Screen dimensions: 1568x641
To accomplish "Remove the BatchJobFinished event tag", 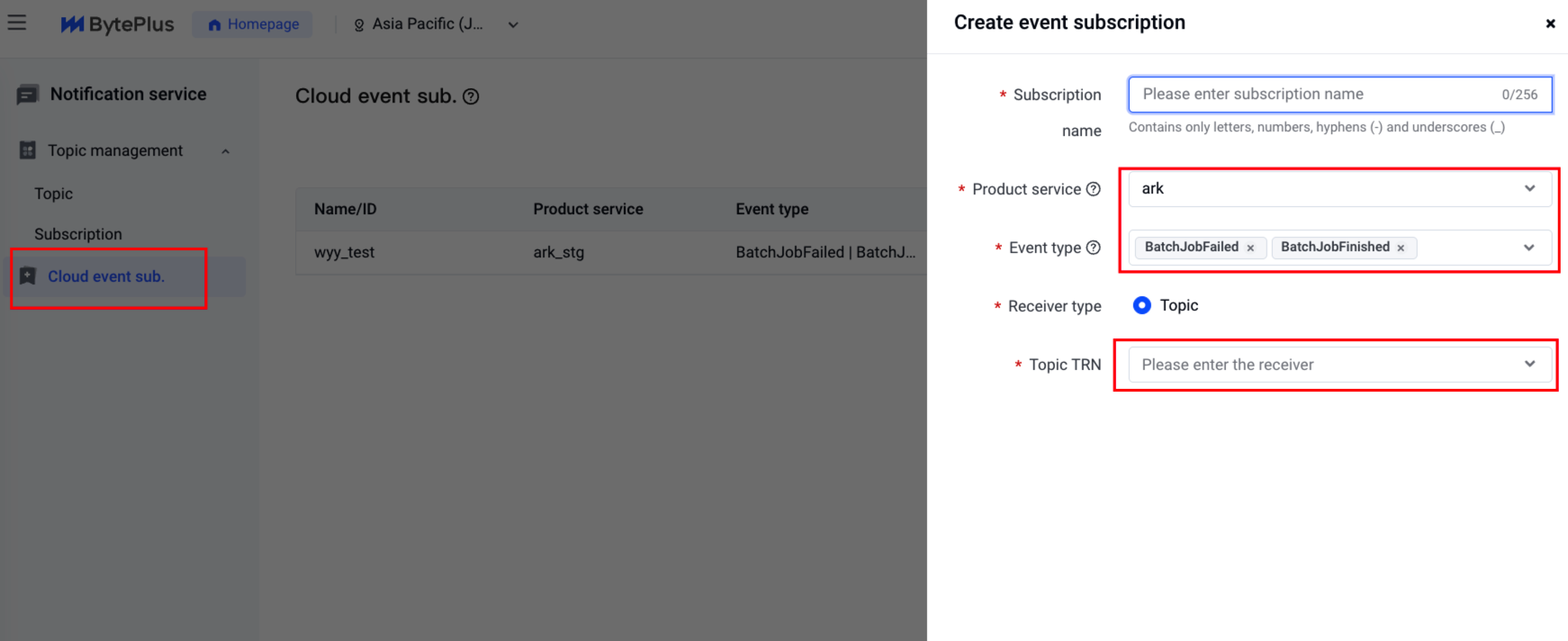I will point(1401,248).
